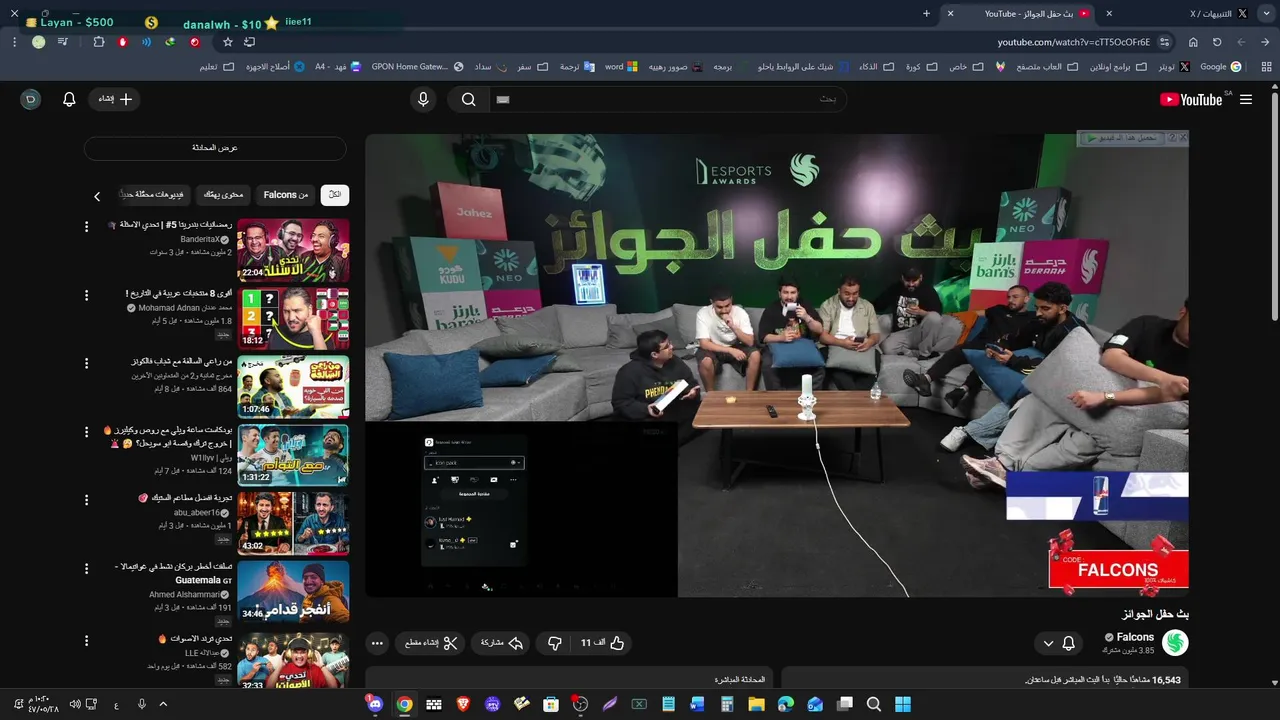Show hidden system tray icons chevron
The image size is (1280, 720).
[163, 704]
